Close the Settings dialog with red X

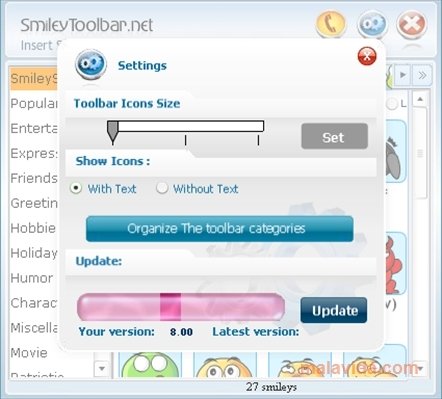point(367,56)
